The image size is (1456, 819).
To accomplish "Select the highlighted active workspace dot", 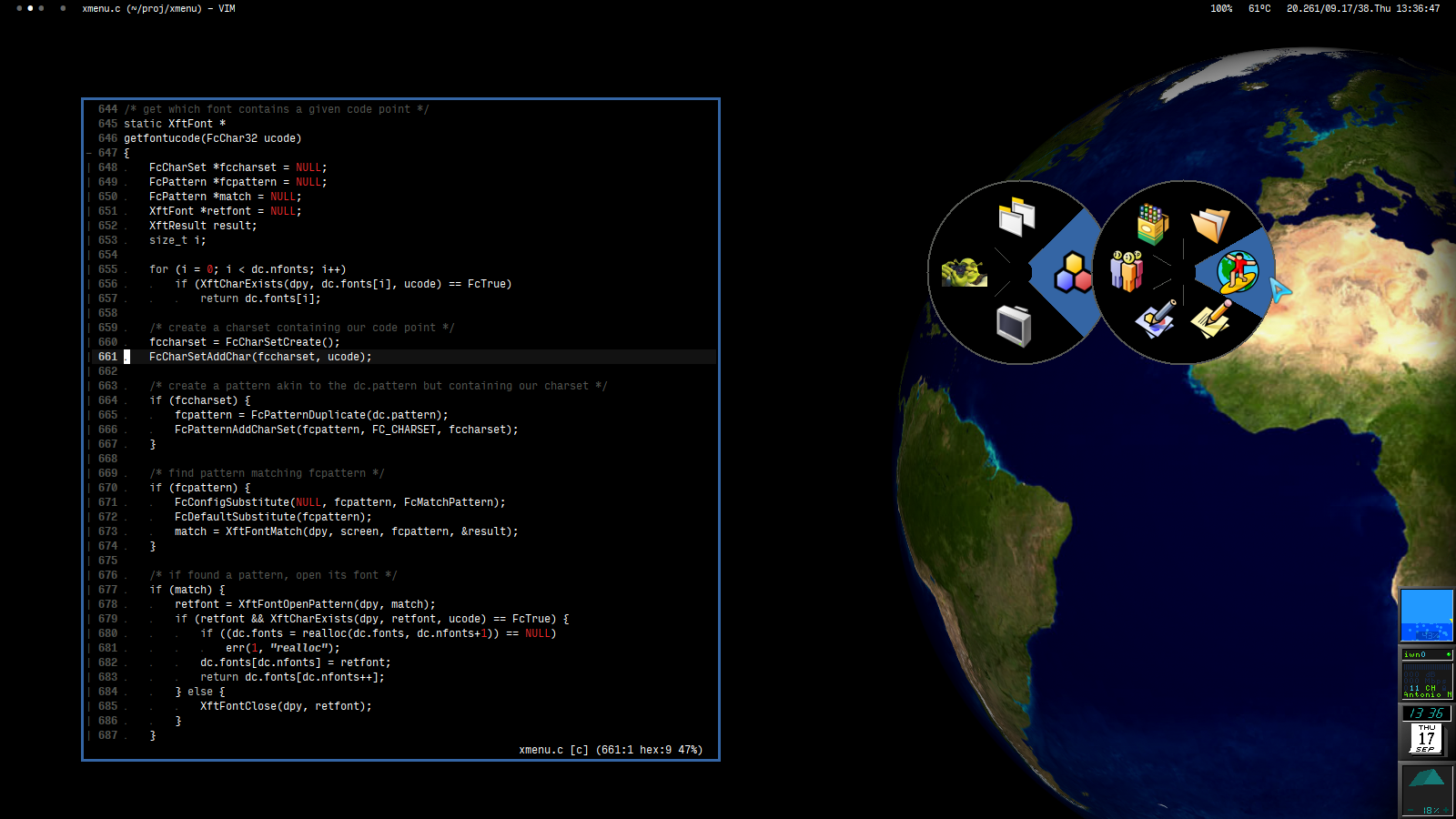I will [x=30, y=8].
